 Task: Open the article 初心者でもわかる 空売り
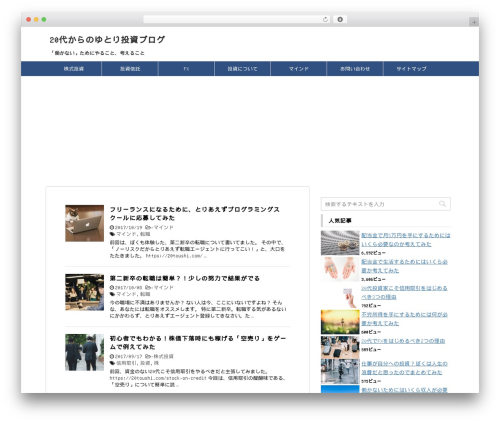click(198, 343)
